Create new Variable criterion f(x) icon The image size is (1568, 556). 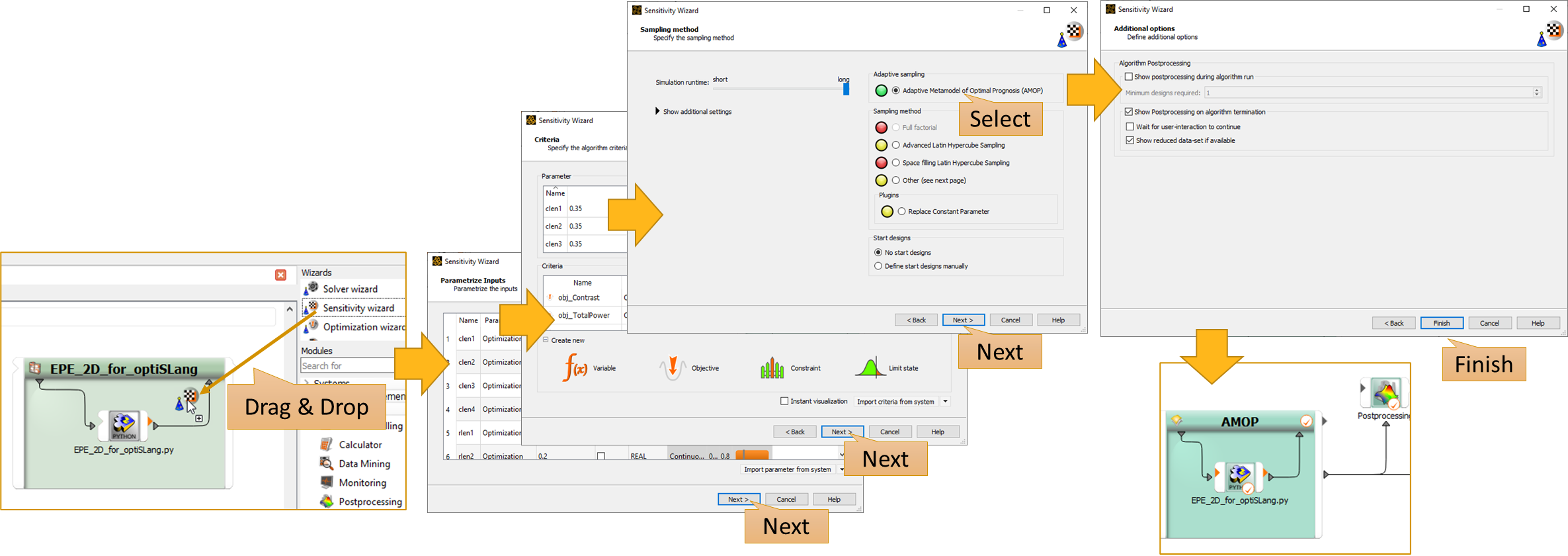(x=575, y=368)
